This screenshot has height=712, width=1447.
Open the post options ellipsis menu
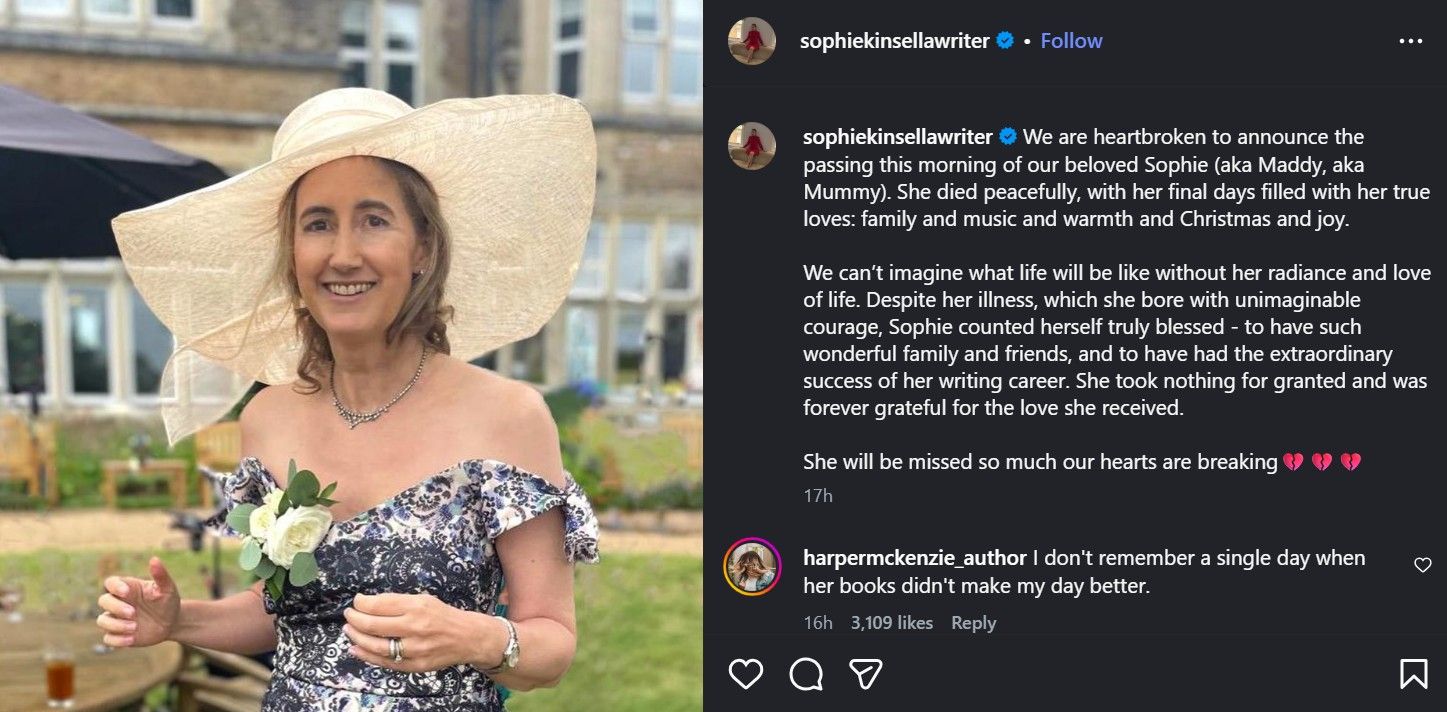[x=1412, y=40]
